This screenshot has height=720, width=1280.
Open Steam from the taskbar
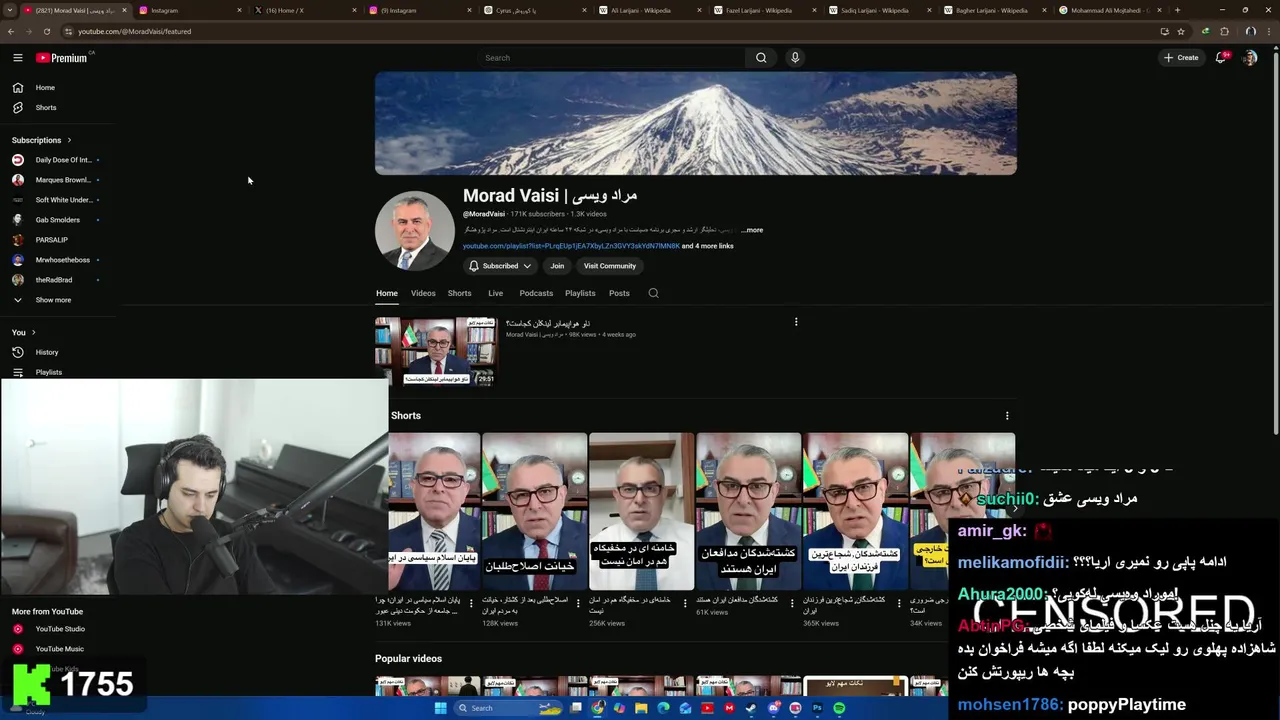[751, 708]
